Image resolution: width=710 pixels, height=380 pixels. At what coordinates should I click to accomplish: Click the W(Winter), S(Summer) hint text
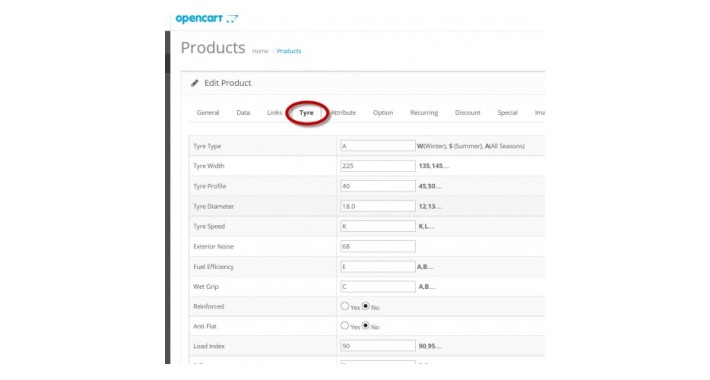tap(471, 146)
